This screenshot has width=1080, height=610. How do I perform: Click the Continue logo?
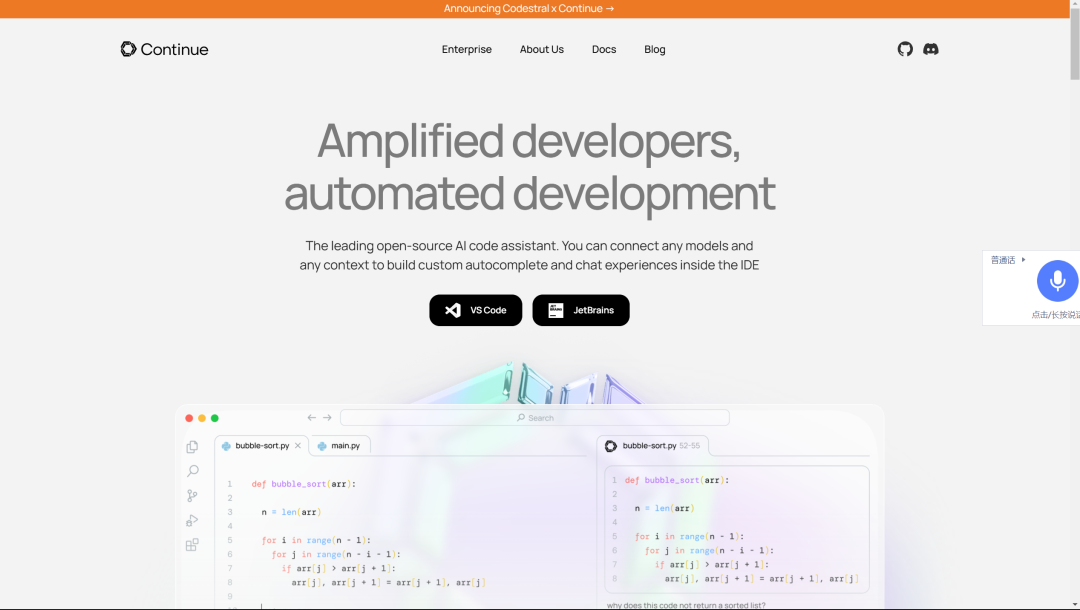pos(164,48)
